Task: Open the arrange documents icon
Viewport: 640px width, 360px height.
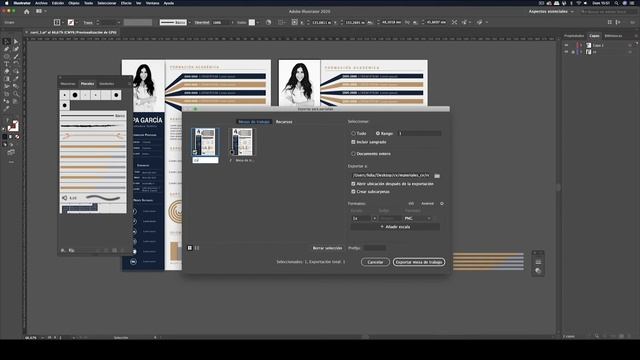Action: click(x=39, y=11)
